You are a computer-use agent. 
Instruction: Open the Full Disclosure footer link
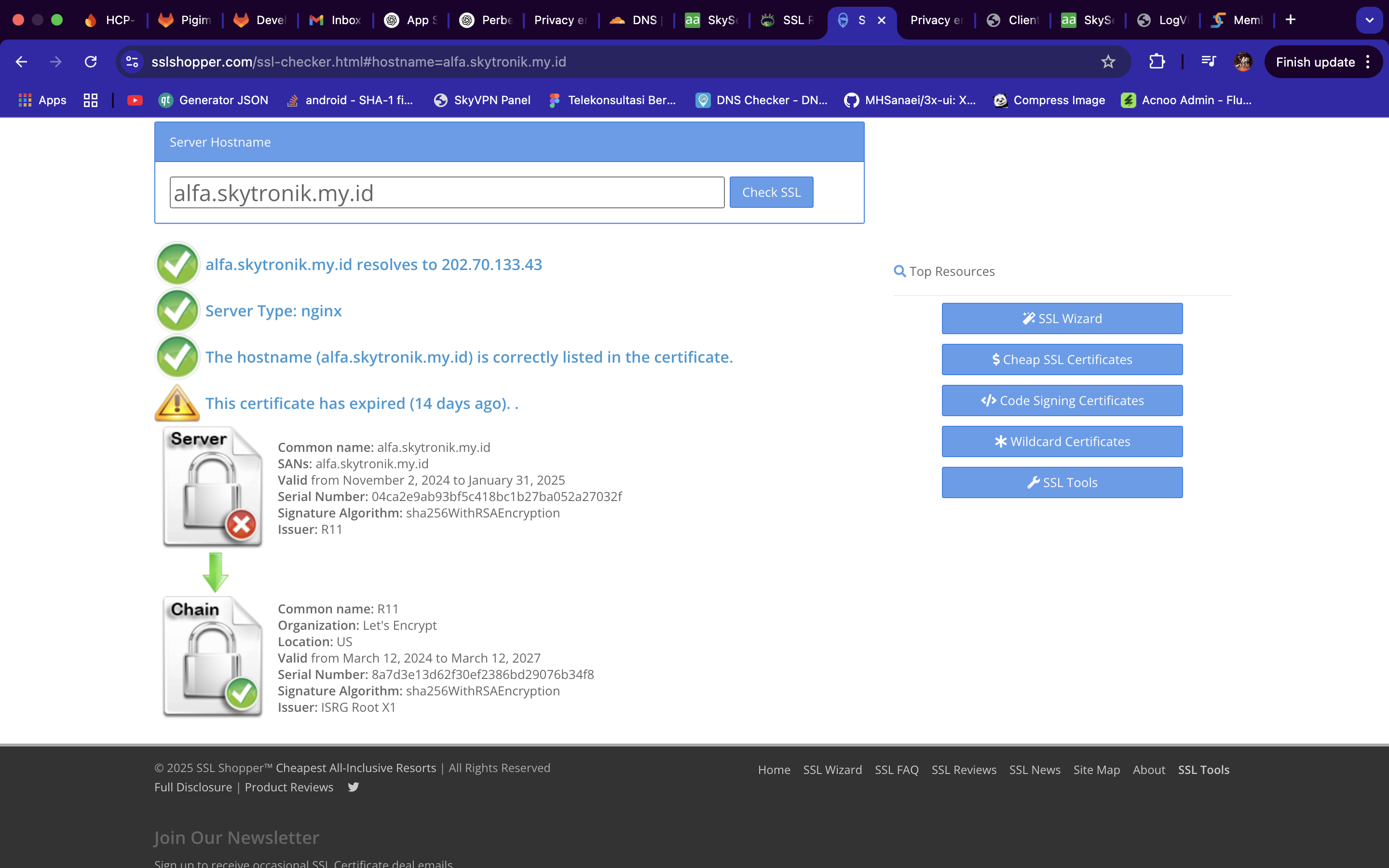pos(193,787)
